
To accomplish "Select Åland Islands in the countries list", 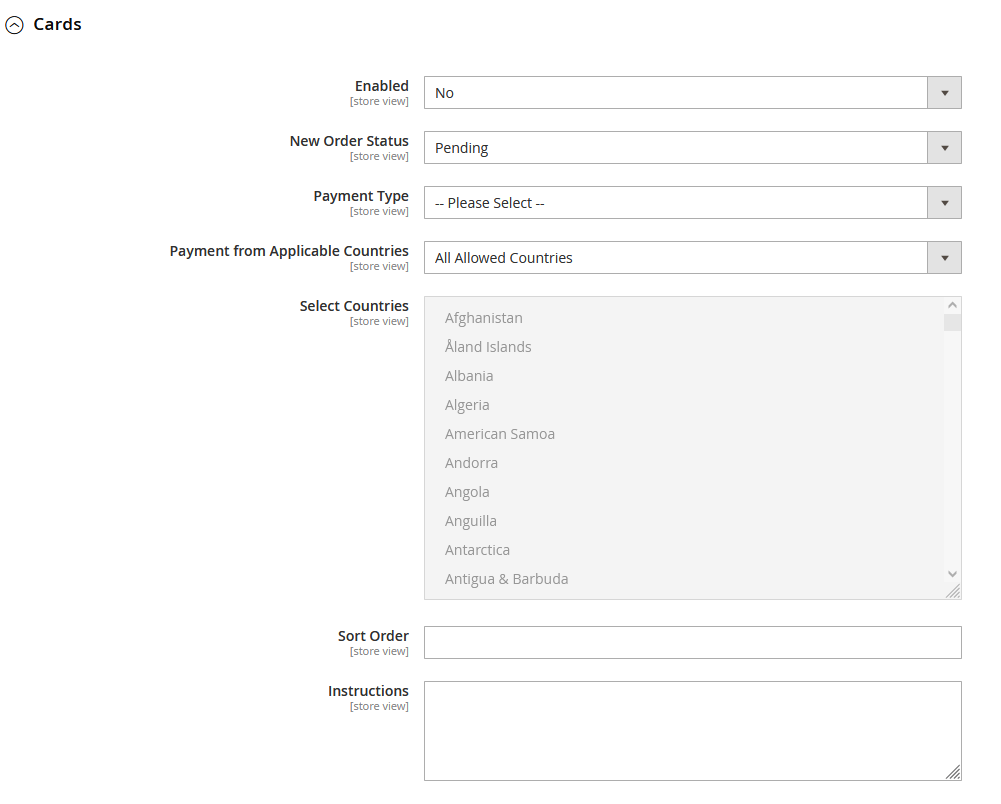I will (x=488, y=347).
